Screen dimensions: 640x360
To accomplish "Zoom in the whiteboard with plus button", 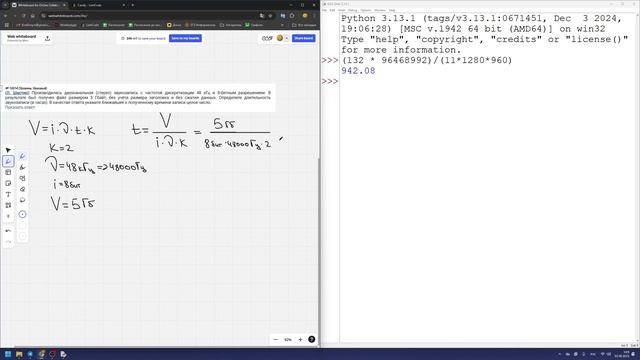I will point(300,340).
